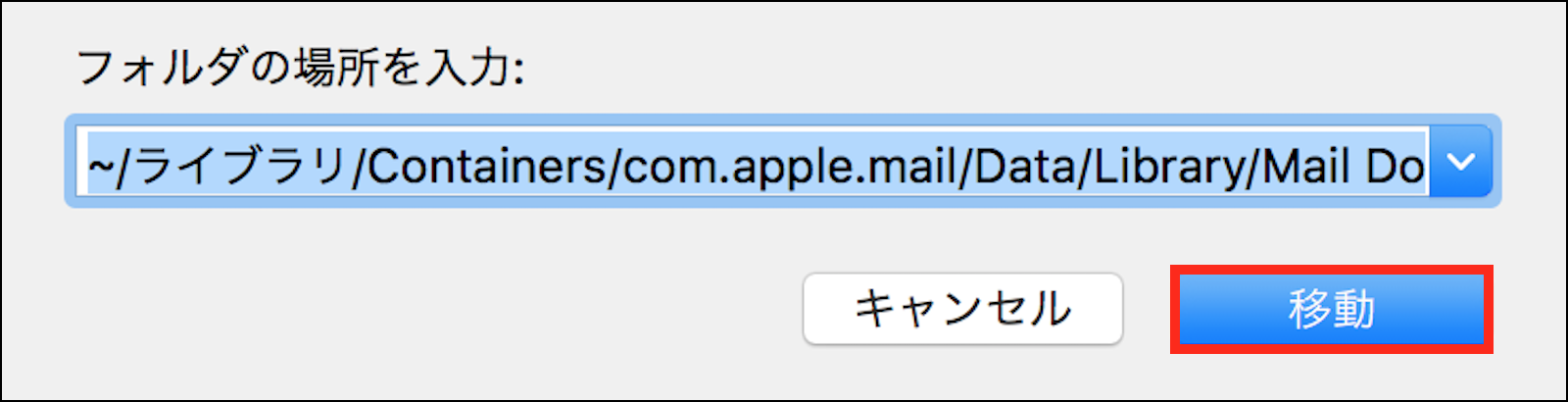Show the path suggestions using the blue chevron
The height and width of the screenshot is (402, 1568).
(x=1460, y=161)
